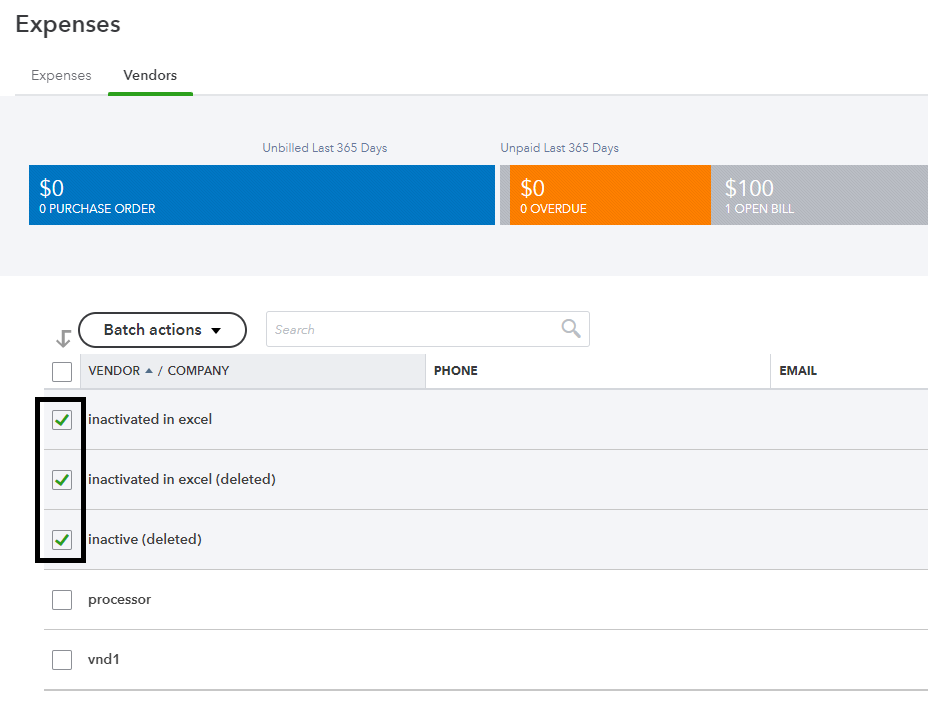This screenshot has width=929, height=706.
Task: Uncheck 'inactivated in excel (deleted)' checkbox
Action: tap(62, 480)
